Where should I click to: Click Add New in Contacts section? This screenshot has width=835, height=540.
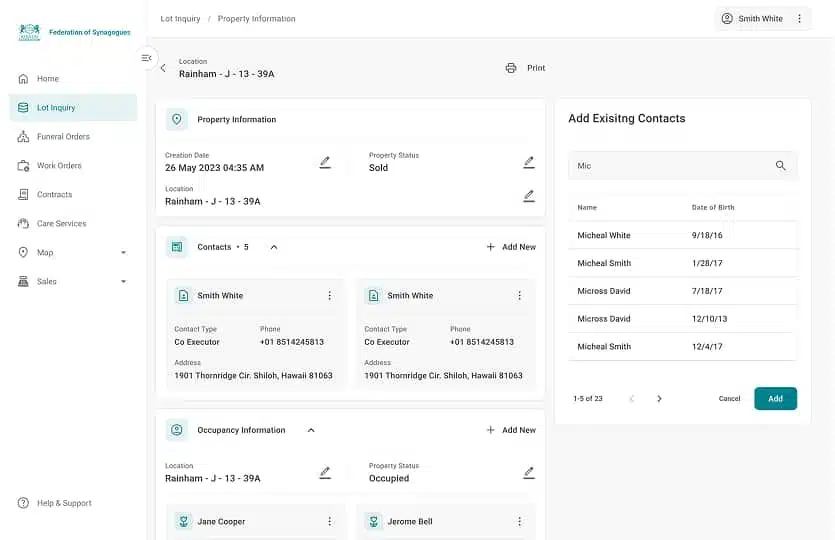(x=511, y=247)
